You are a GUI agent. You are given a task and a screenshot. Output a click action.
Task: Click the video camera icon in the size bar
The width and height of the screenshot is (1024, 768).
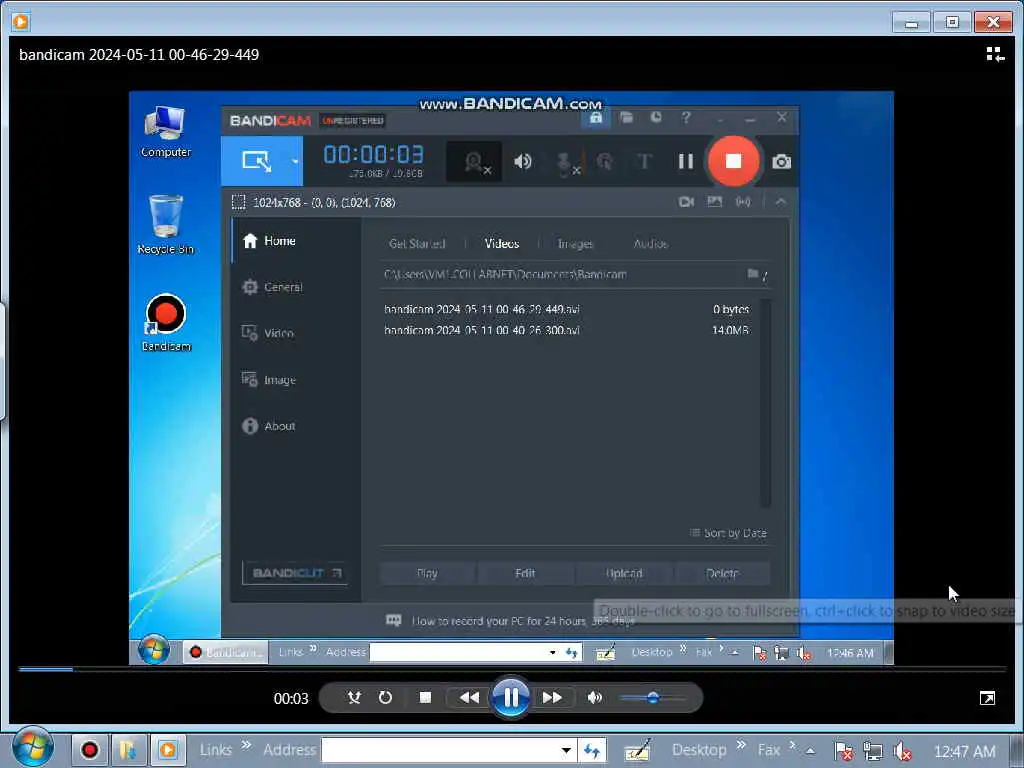click(686, 202)
